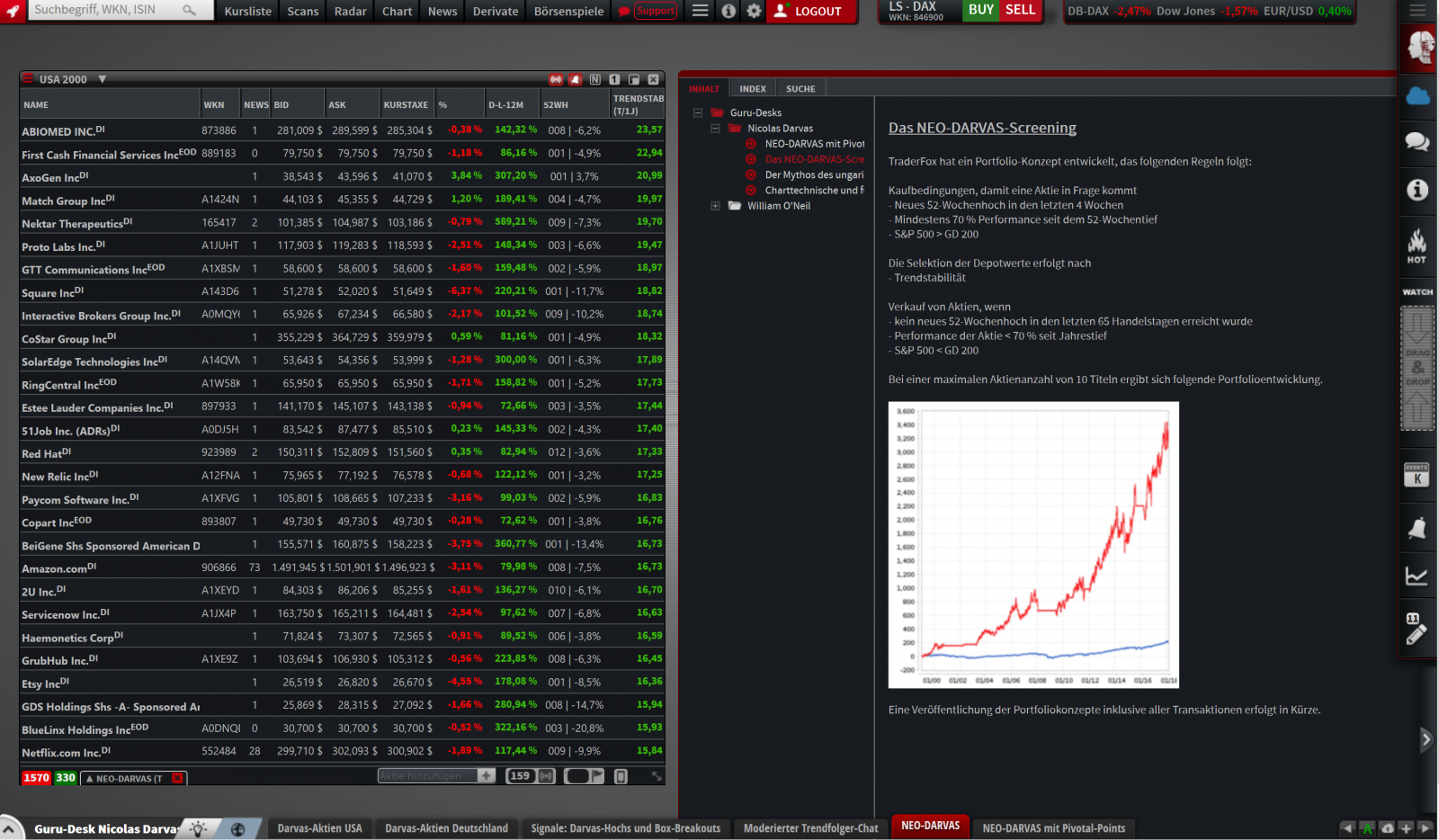Image resolution: width=1439 pixels, height=840 pixels.
Task: Click the BUY button
Action: [x=981, y=10]
